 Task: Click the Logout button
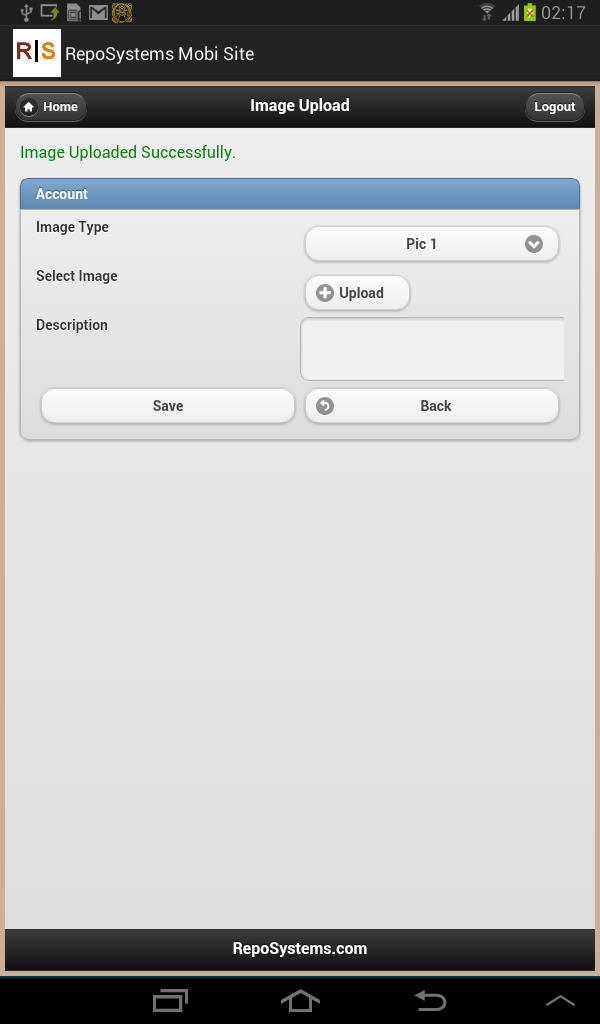pyautogui.click(x=554, y=107)
